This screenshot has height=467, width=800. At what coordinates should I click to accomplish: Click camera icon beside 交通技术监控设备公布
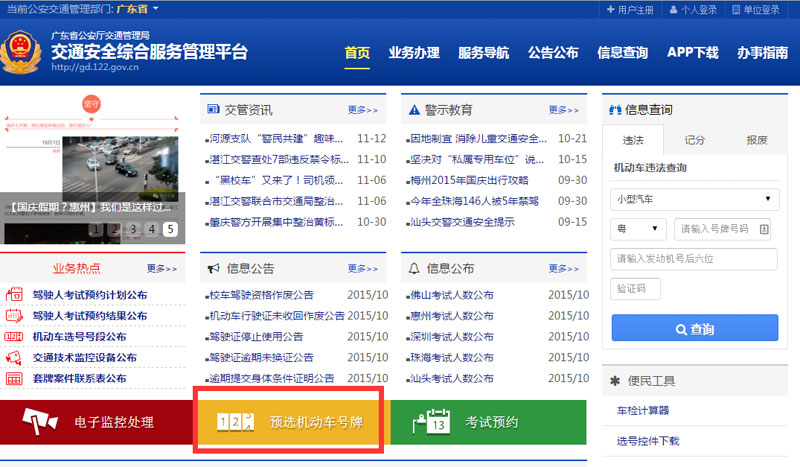click(x=14, y=357)
